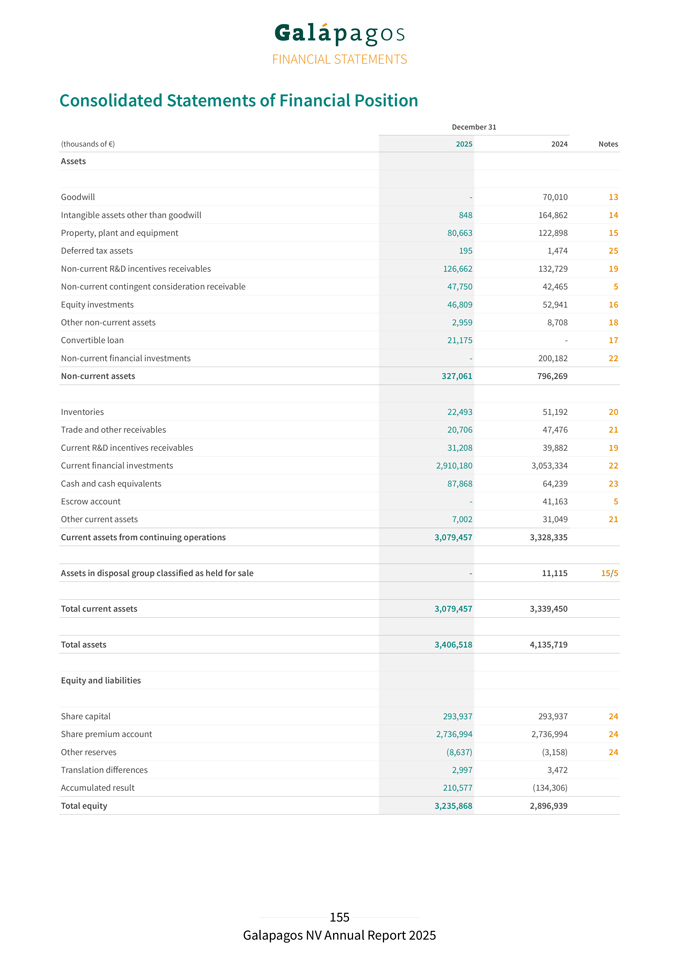Click the page number 155 in footer
This screenshot has height=960, width=679.
(x=339, y=917)
